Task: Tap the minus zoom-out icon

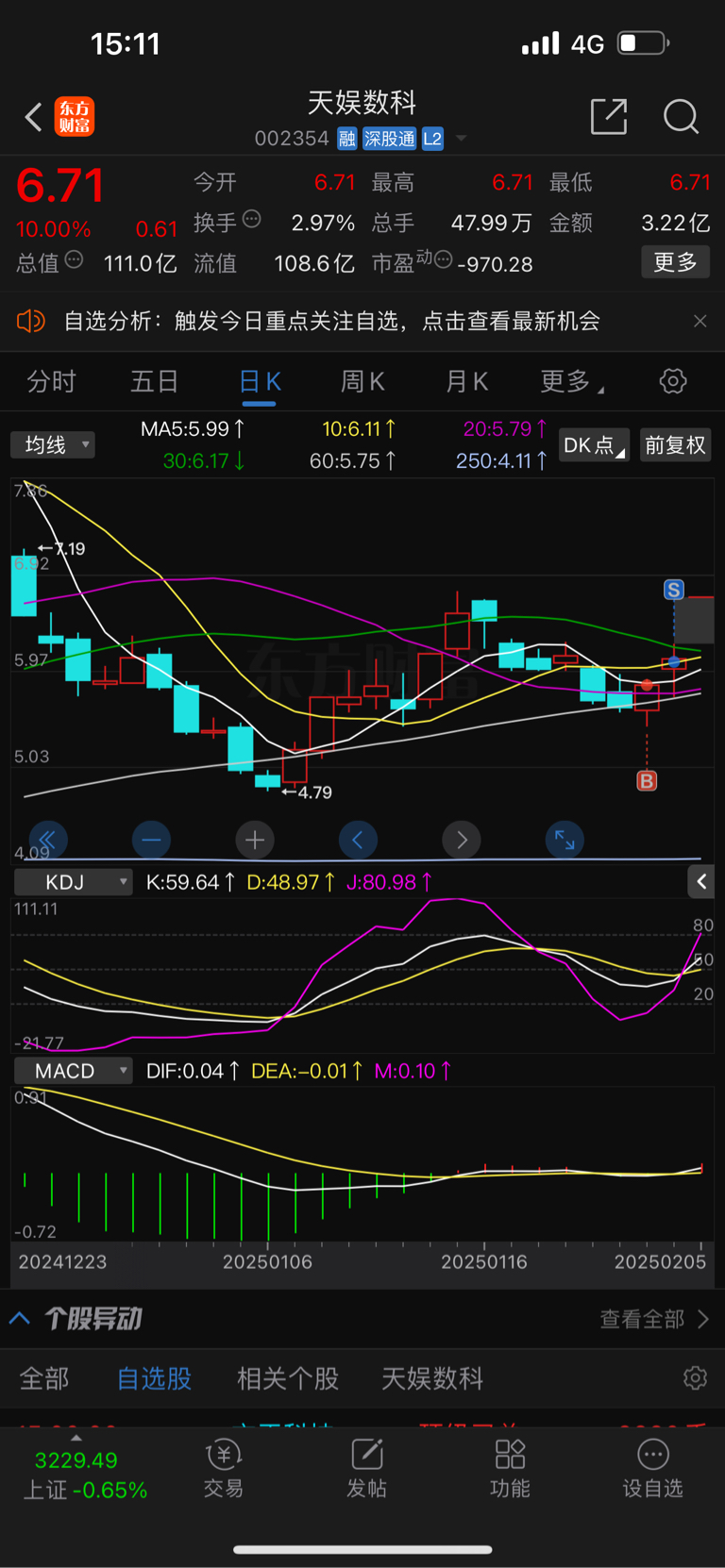Action: (x=151, y=840)
